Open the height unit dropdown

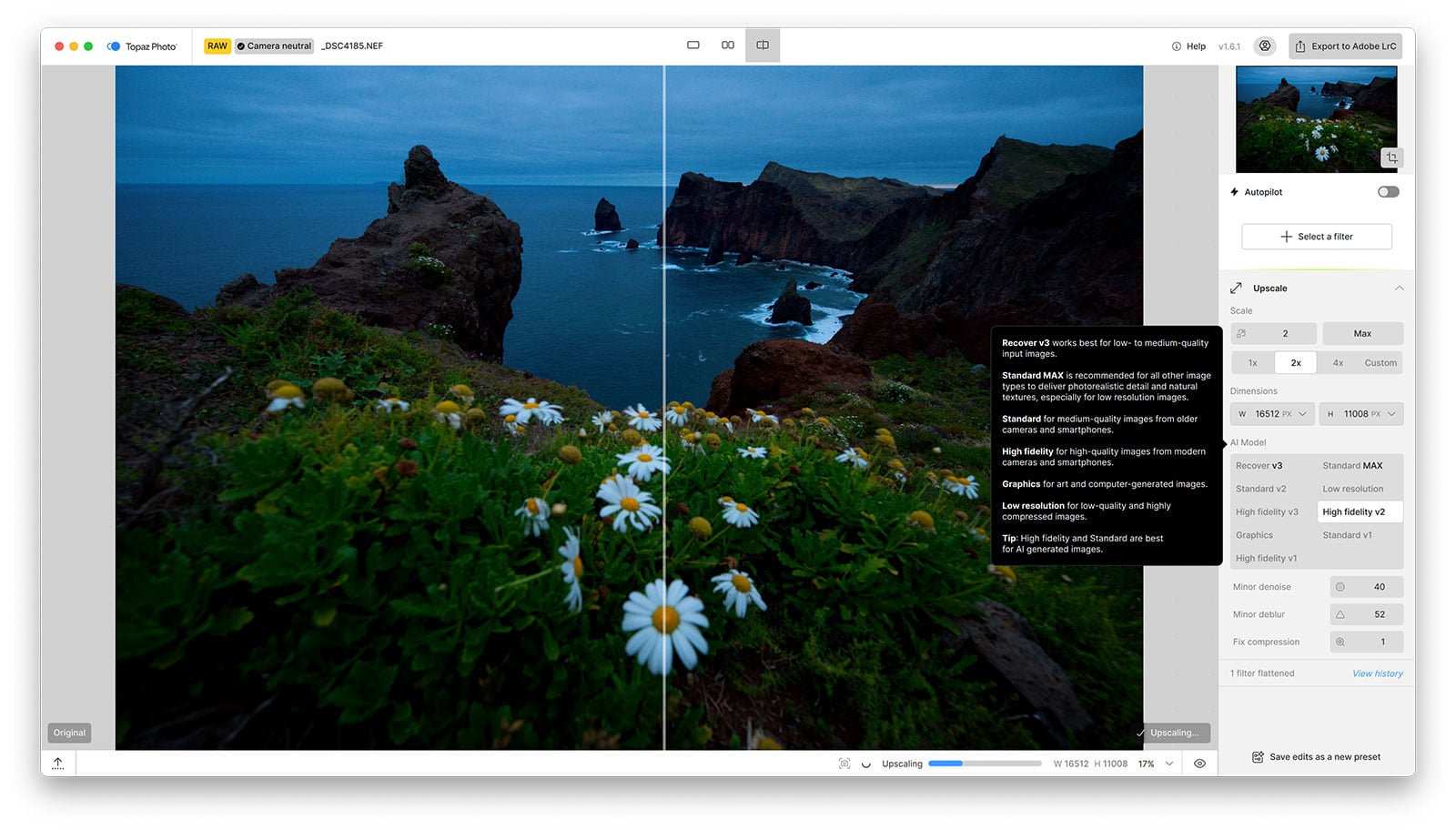click(x=1391, y=414)
